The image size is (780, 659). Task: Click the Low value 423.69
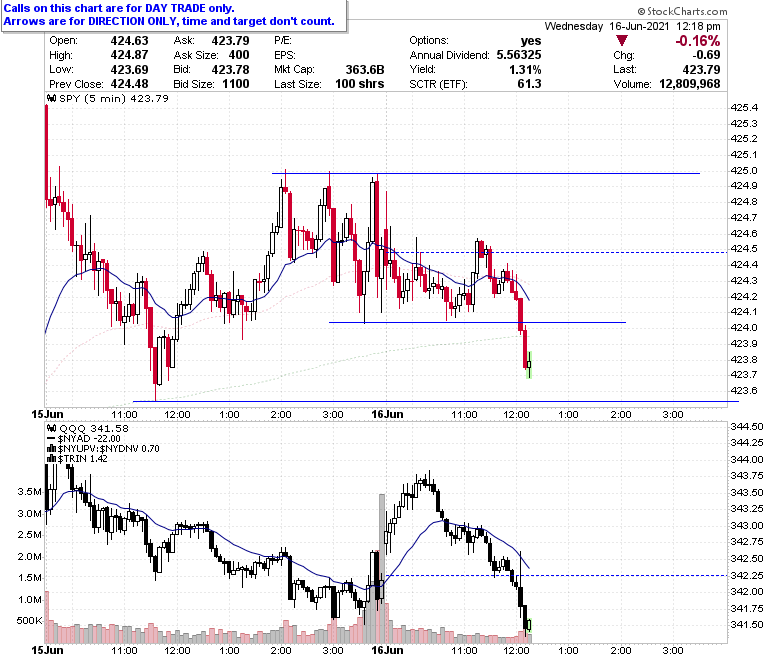pyautogui.click(x=129, y=69)
